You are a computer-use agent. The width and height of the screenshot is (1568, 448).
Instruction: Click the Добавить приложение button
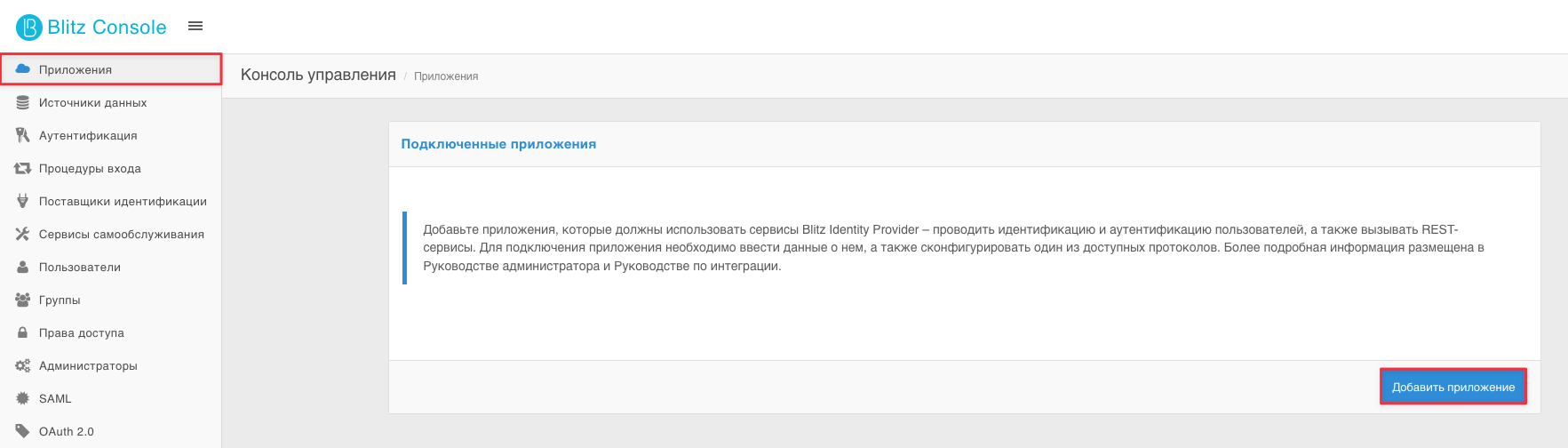(x=1453, y=387)
